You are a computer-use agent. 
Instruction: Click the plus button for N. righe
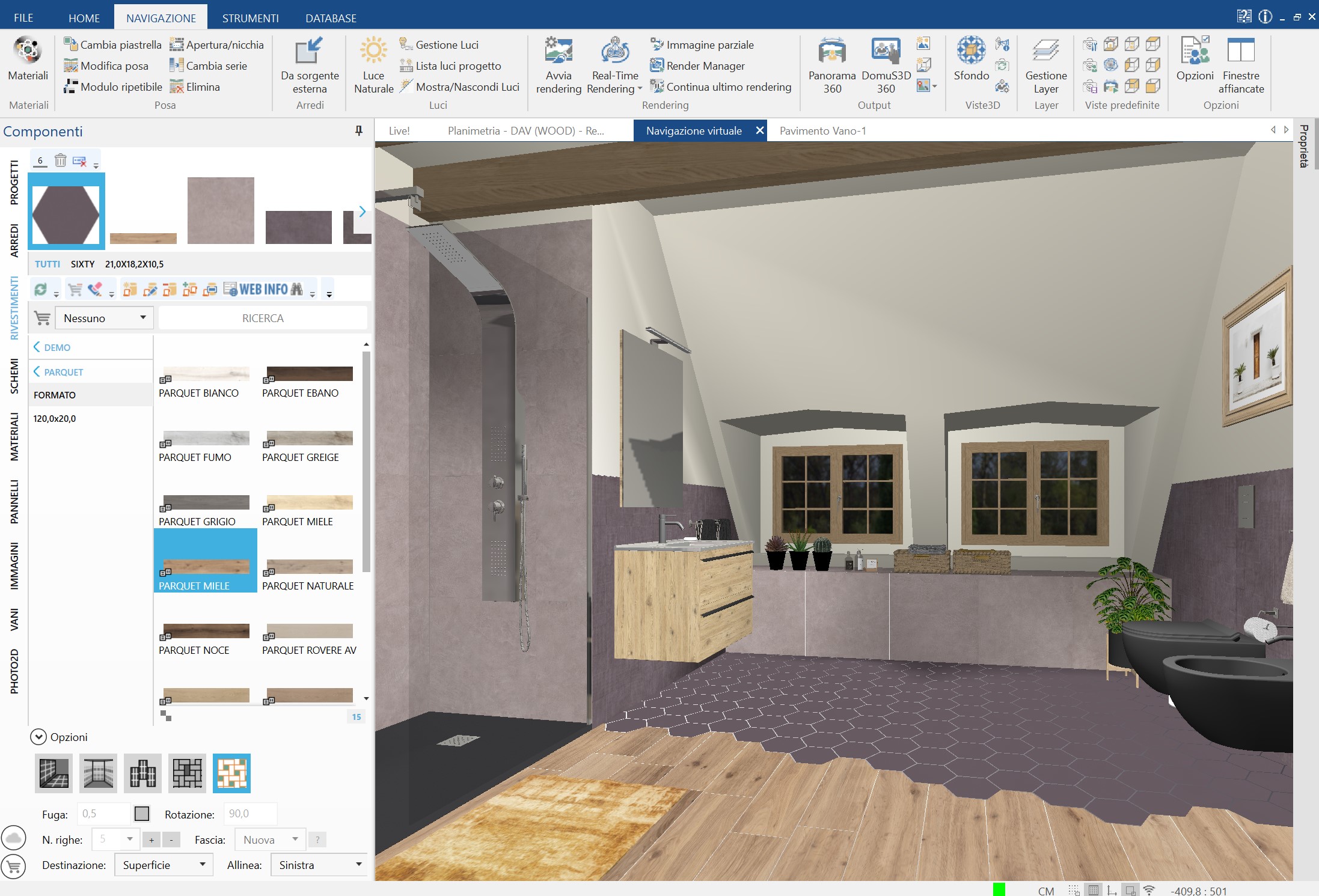pyautogui.click(x=151, y=840)
